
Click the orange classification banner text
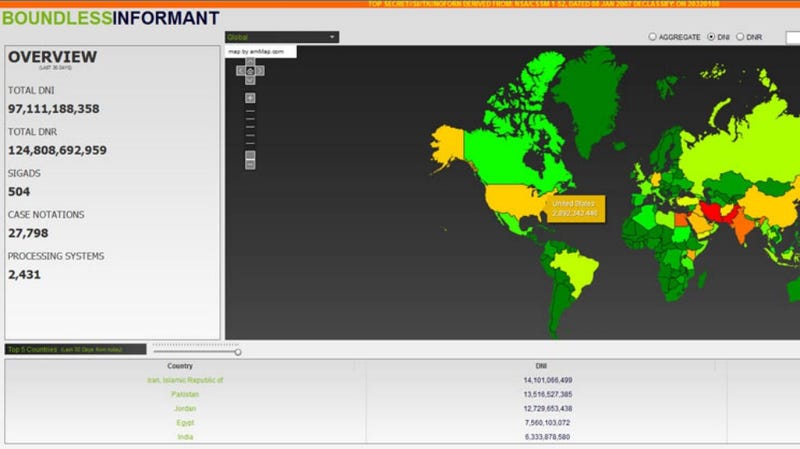pyautogui.click(x=543, y=4)
